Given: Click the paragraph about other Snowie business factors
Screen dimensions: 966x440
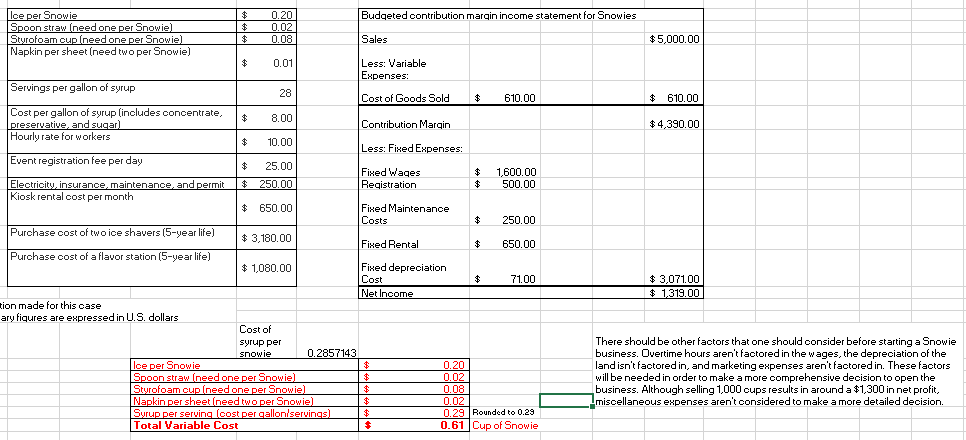Looking at the screenshot, I should 776,371.
